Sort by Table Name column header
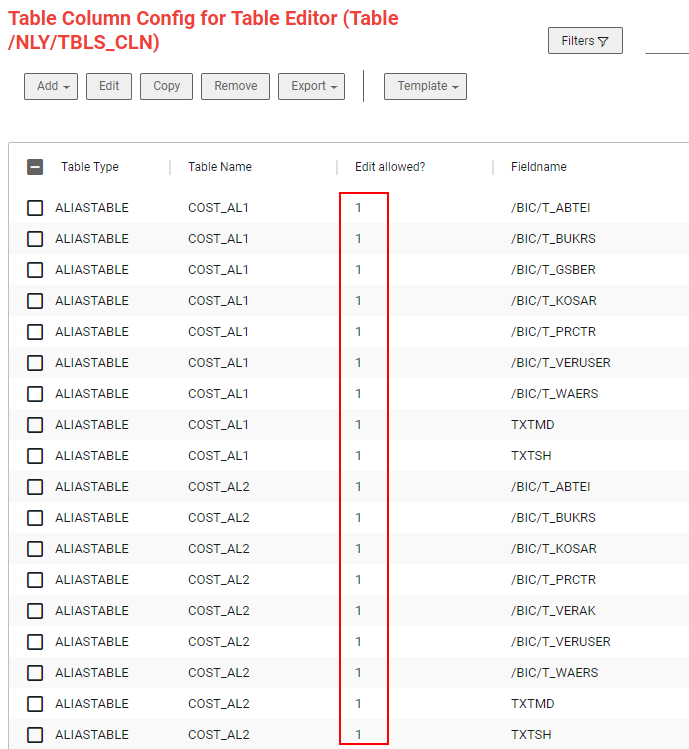 click(220, 167)
